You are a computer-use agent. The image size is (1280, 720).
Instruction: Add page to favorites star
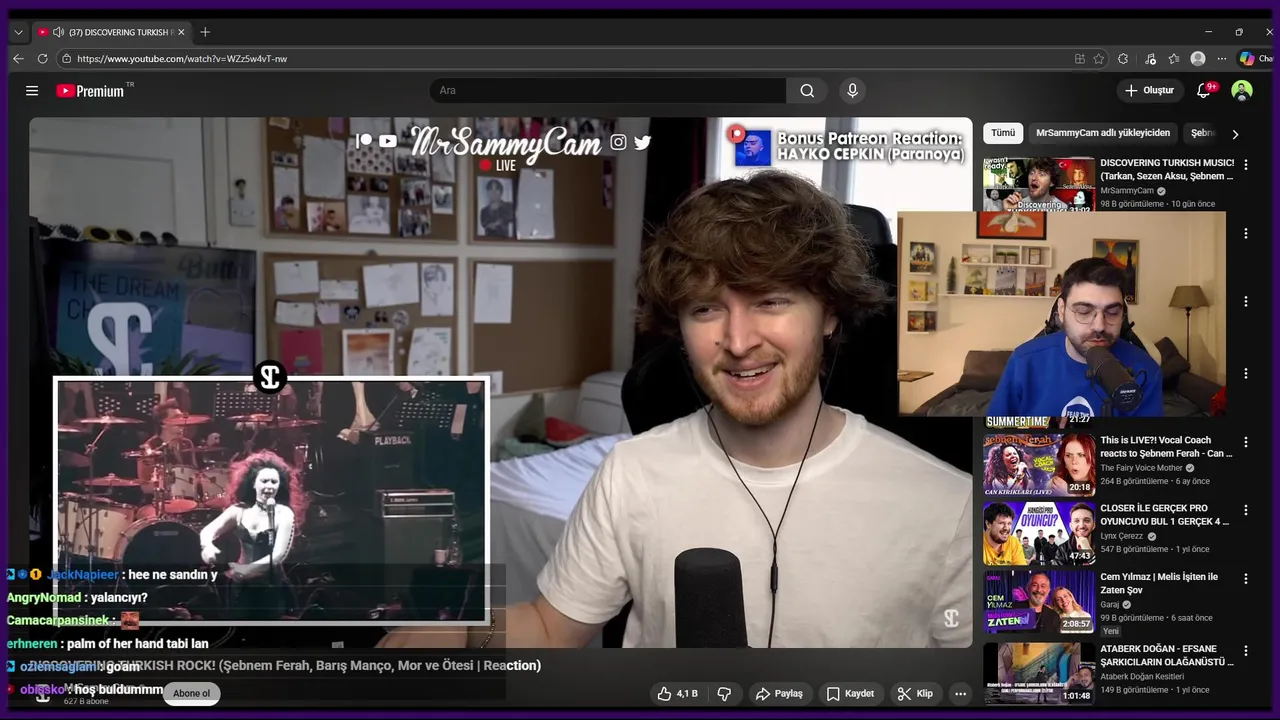click(1099, 59)
